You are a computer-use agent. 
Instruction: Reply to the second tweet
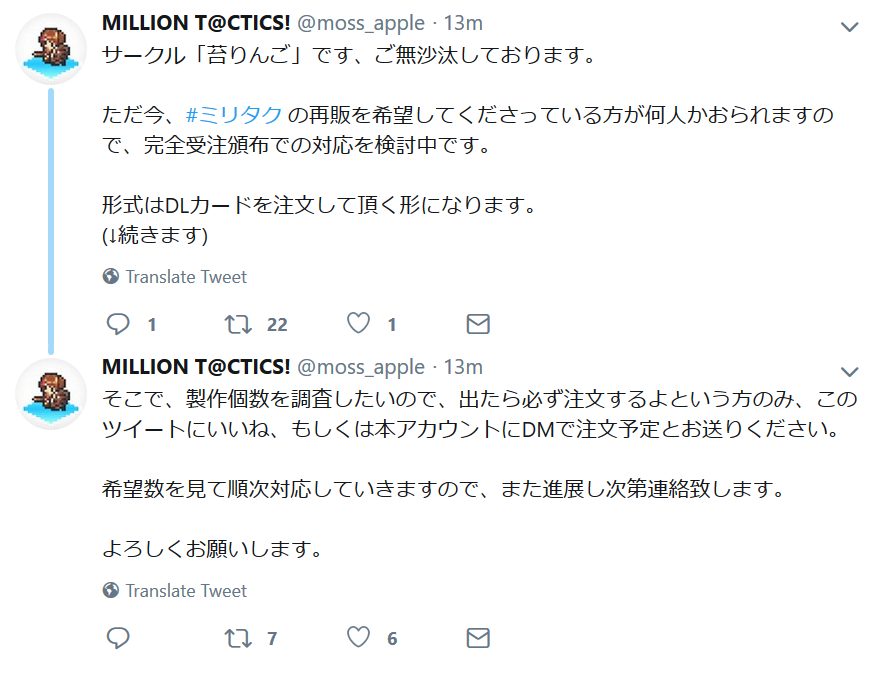click(x=119, y=638)
